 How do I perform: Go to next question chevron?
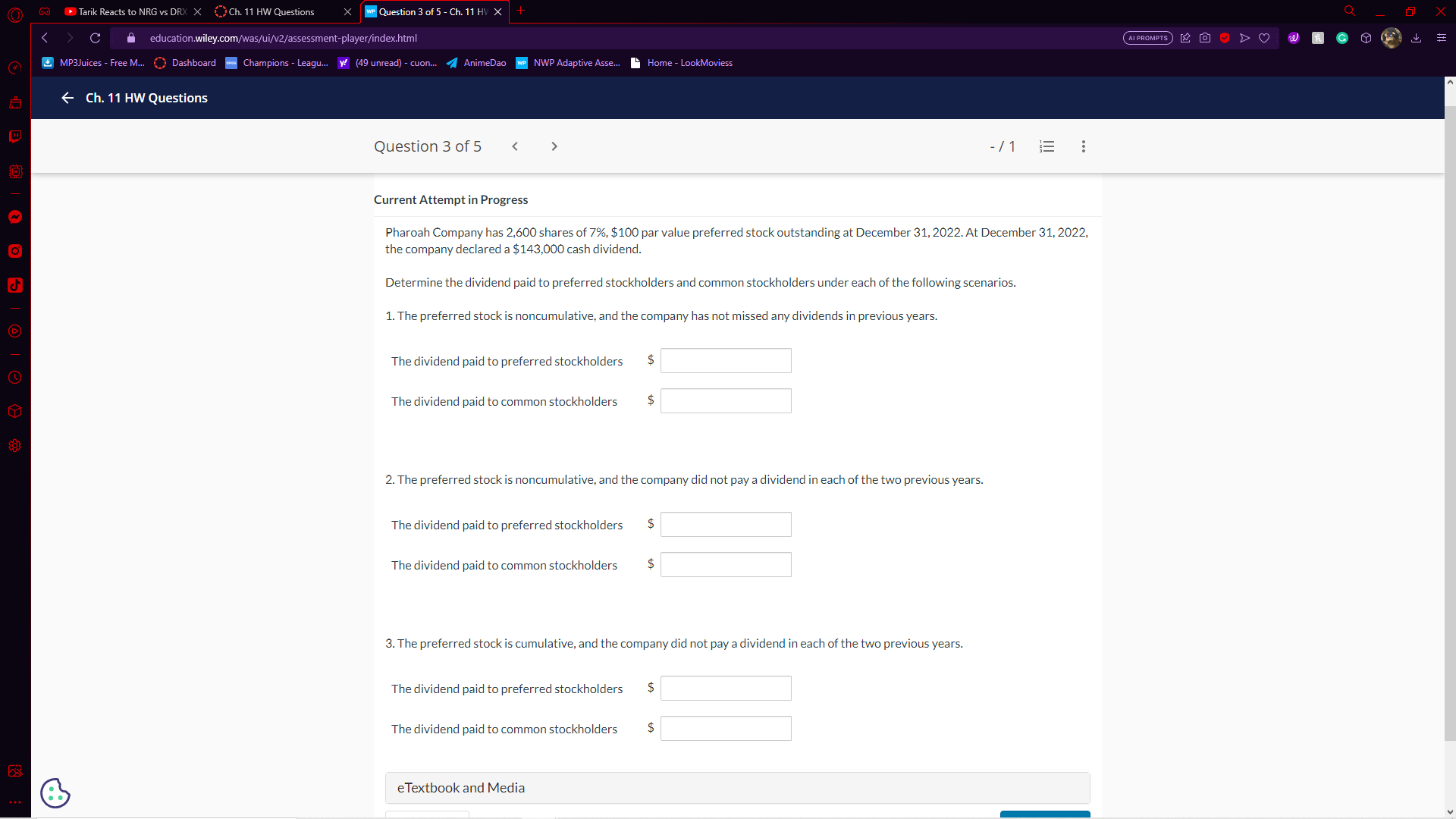554,146
